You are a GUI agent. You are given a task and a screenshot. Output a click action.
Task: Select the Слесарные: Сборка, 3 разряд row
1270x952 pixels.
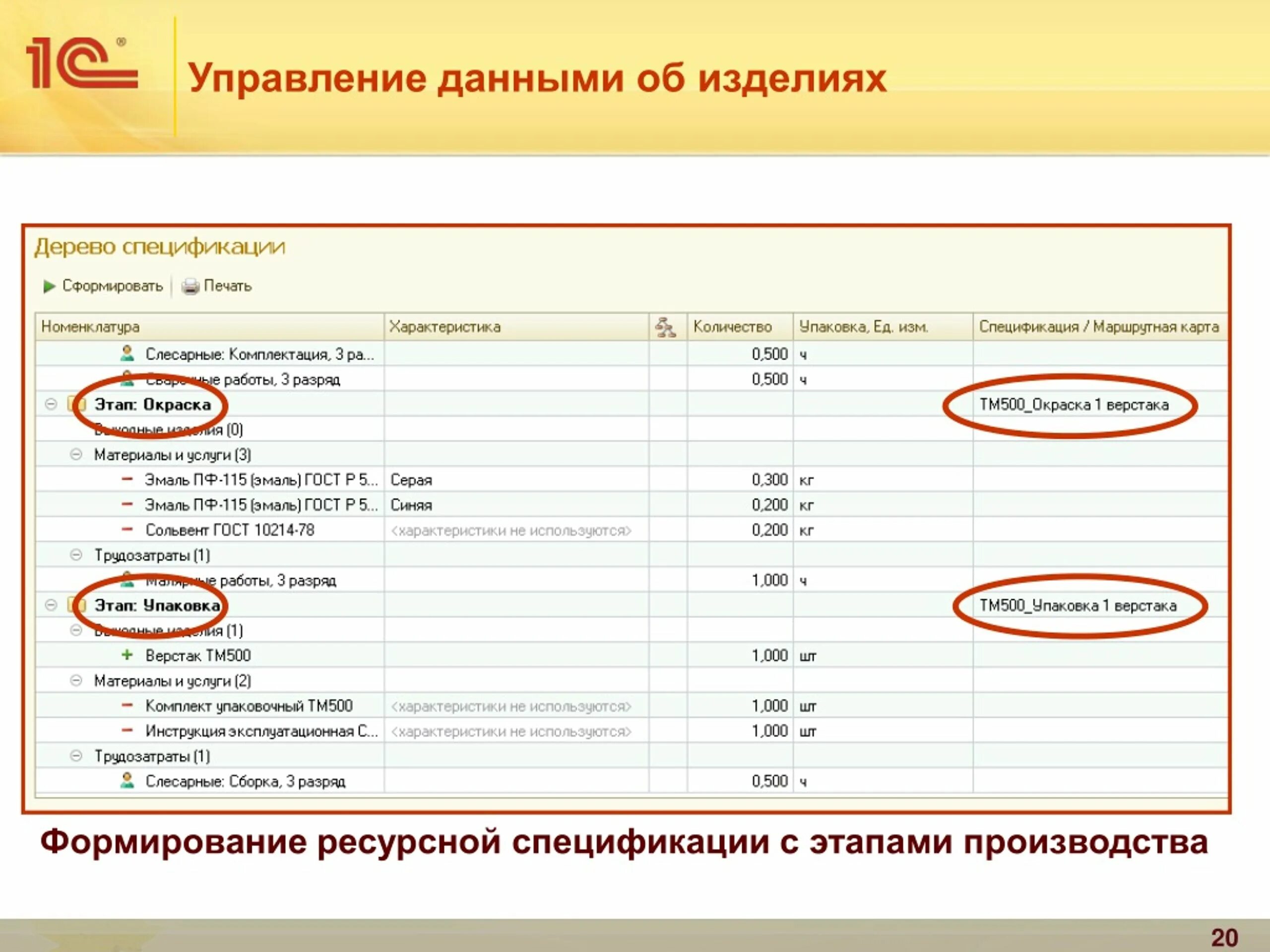[x=632, y=781]
